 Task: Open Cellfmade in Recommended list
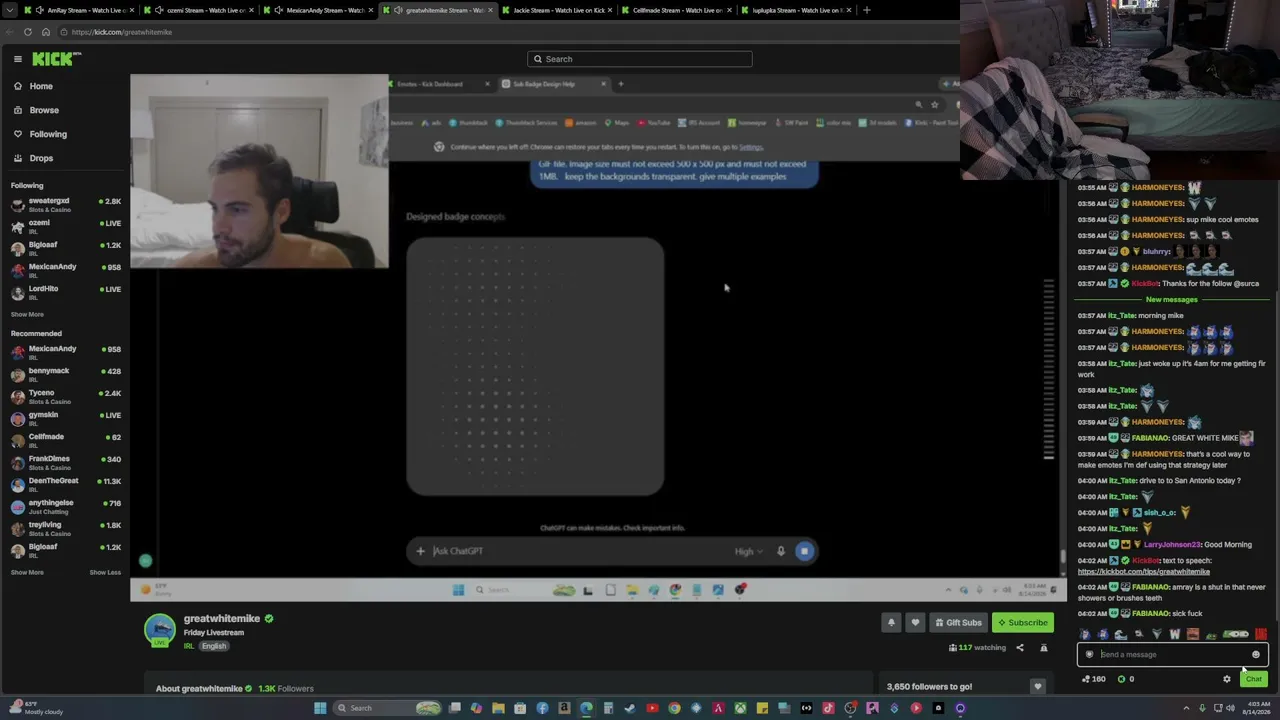(65, 441)
